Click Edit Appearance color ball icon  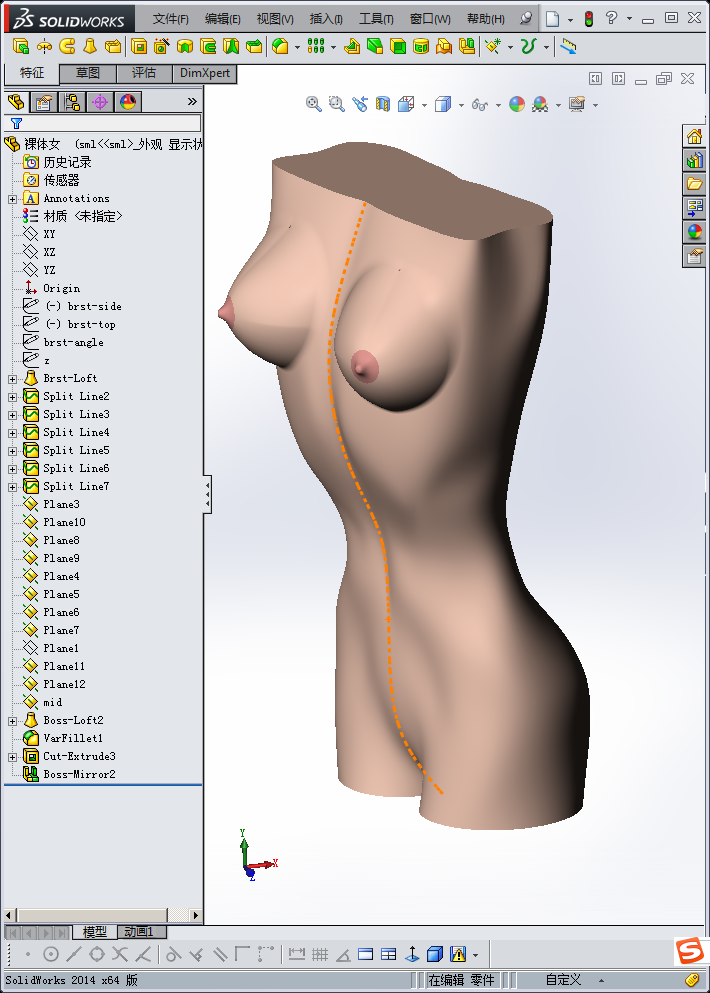(517, 104)
